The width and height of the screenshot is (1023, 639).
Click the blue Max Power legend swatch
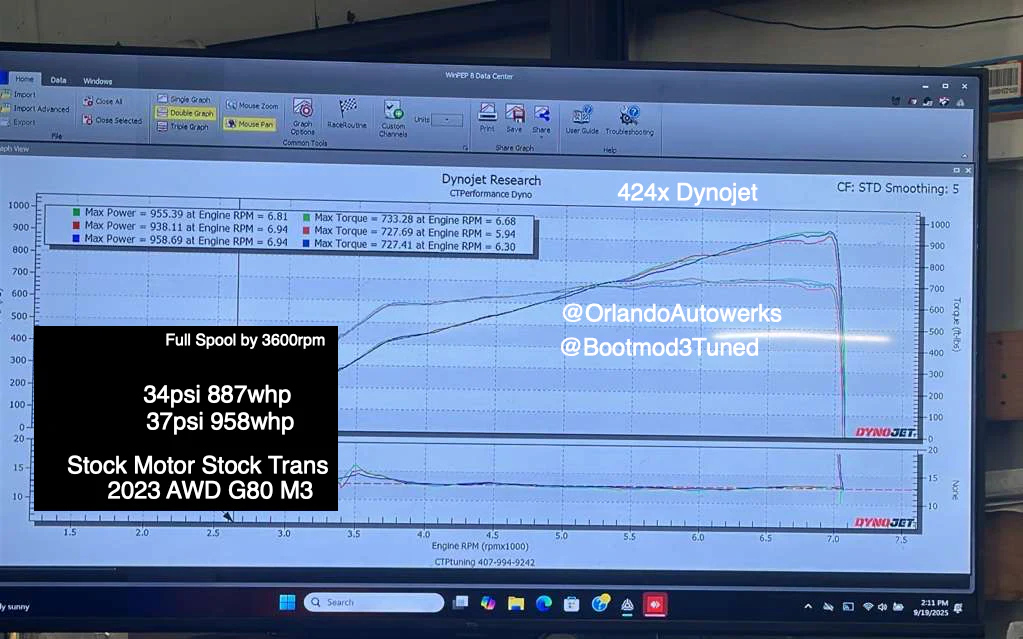[x=76, y=239]
